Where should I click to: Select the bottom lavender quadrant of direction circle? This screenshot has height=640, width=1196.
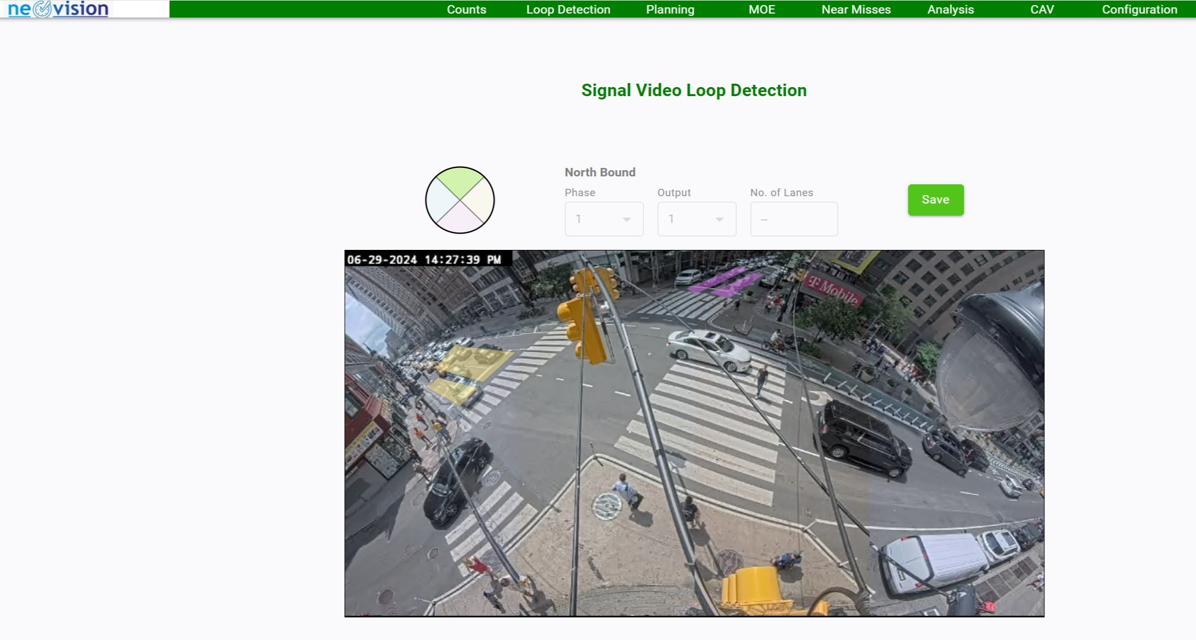[x=460, y=218]
